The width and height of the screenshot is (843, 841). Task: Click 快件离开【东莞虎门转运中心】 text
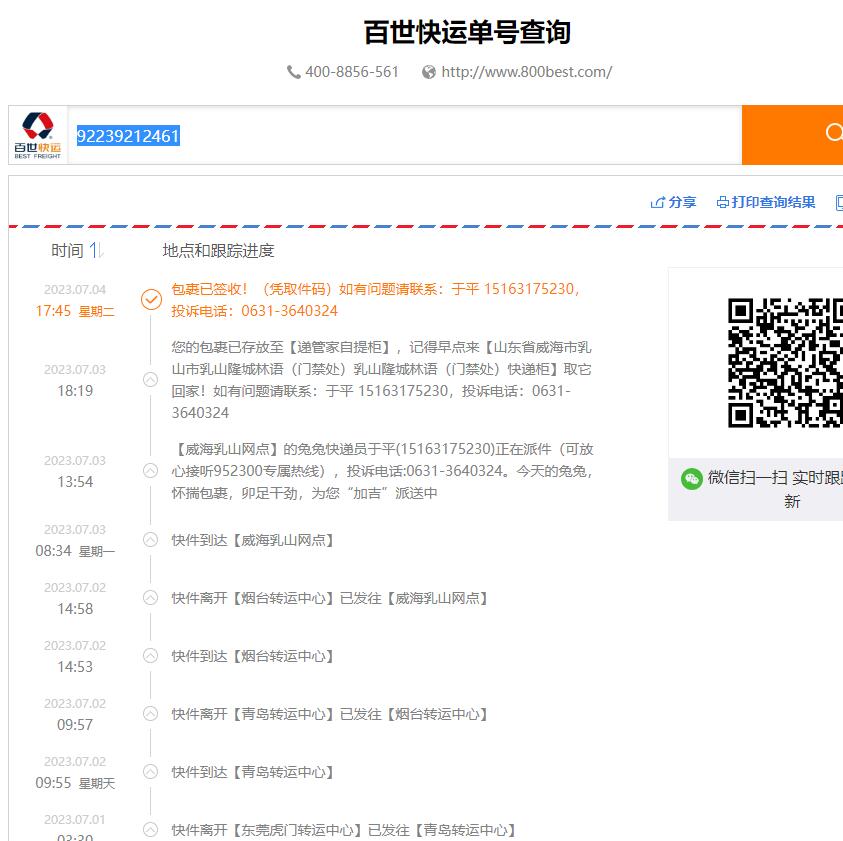(x=344, y=830)
